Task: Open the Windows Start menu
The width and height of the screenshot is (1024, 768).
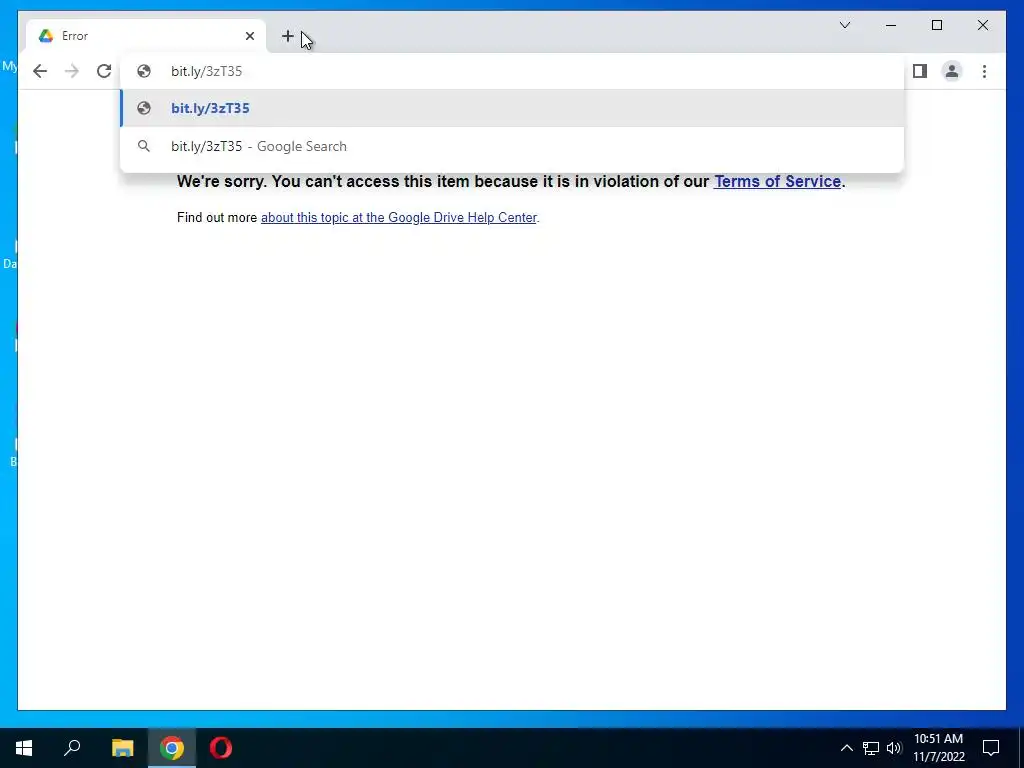Action: [x=24, y=748]
